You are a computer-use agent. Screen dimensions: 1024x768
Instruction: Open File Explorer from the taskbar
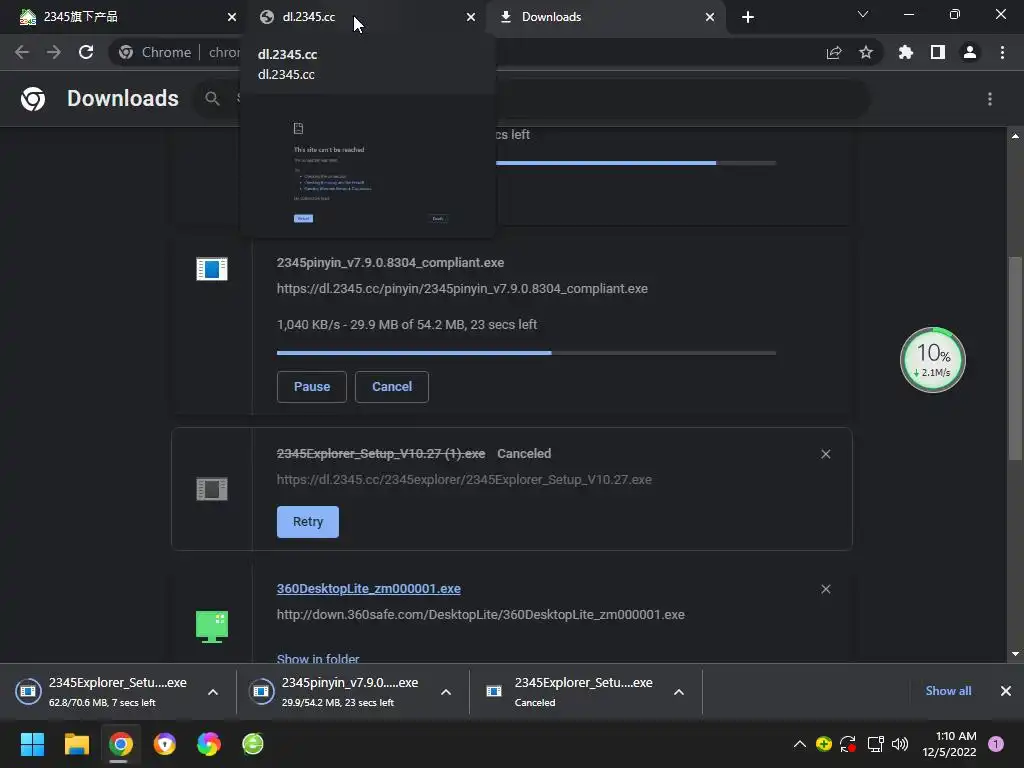(x=76, y=744)
